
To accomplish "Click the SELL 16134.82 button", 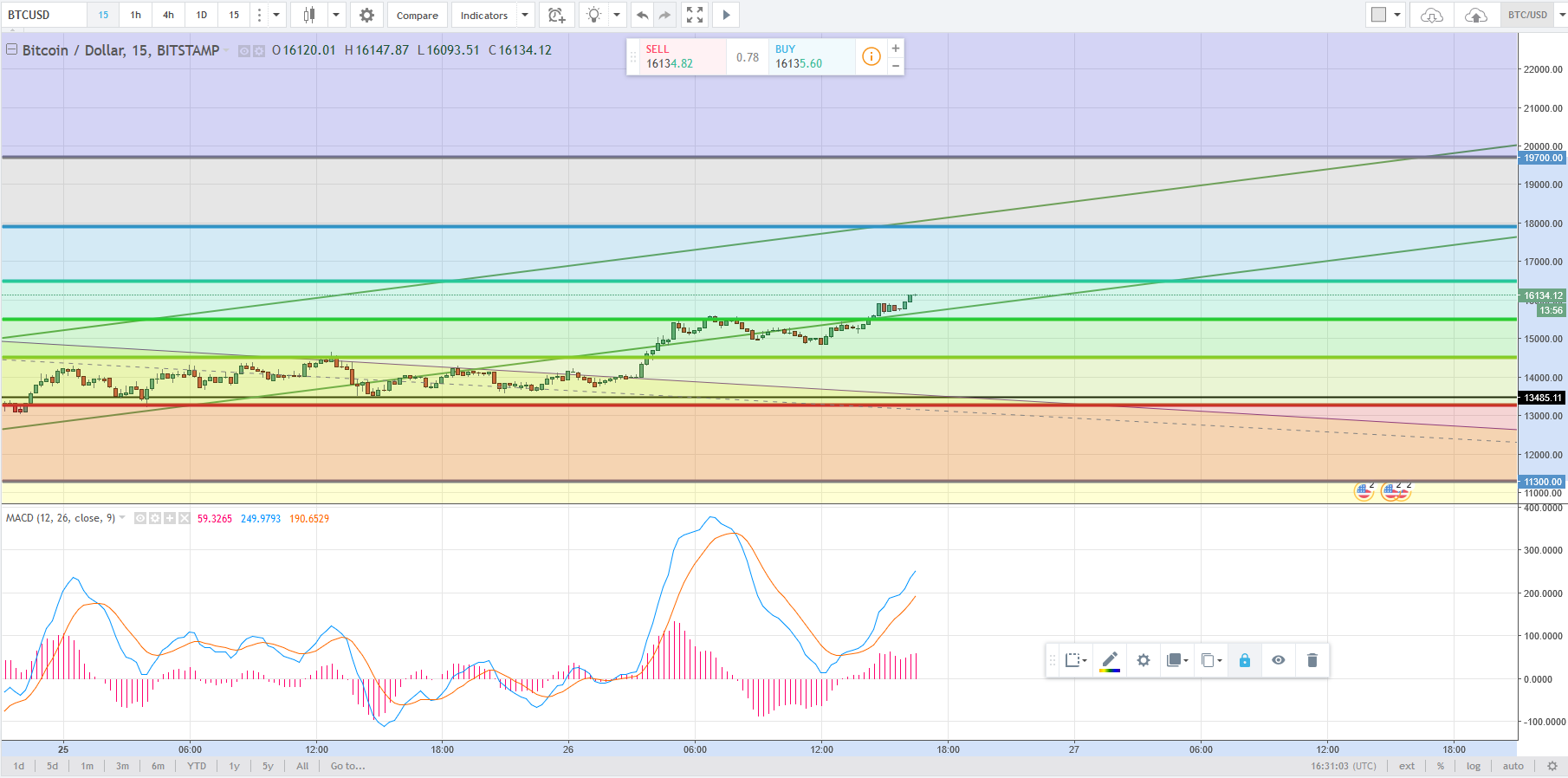I will [683, 56].
